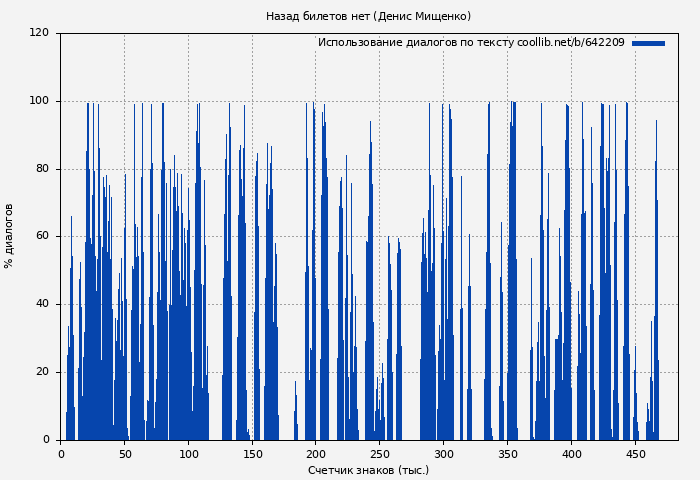The height and width of the screenshot is (480, 700).
Task: Click the 100 tick label on the y-axis
Action: [x=39, y=101]
